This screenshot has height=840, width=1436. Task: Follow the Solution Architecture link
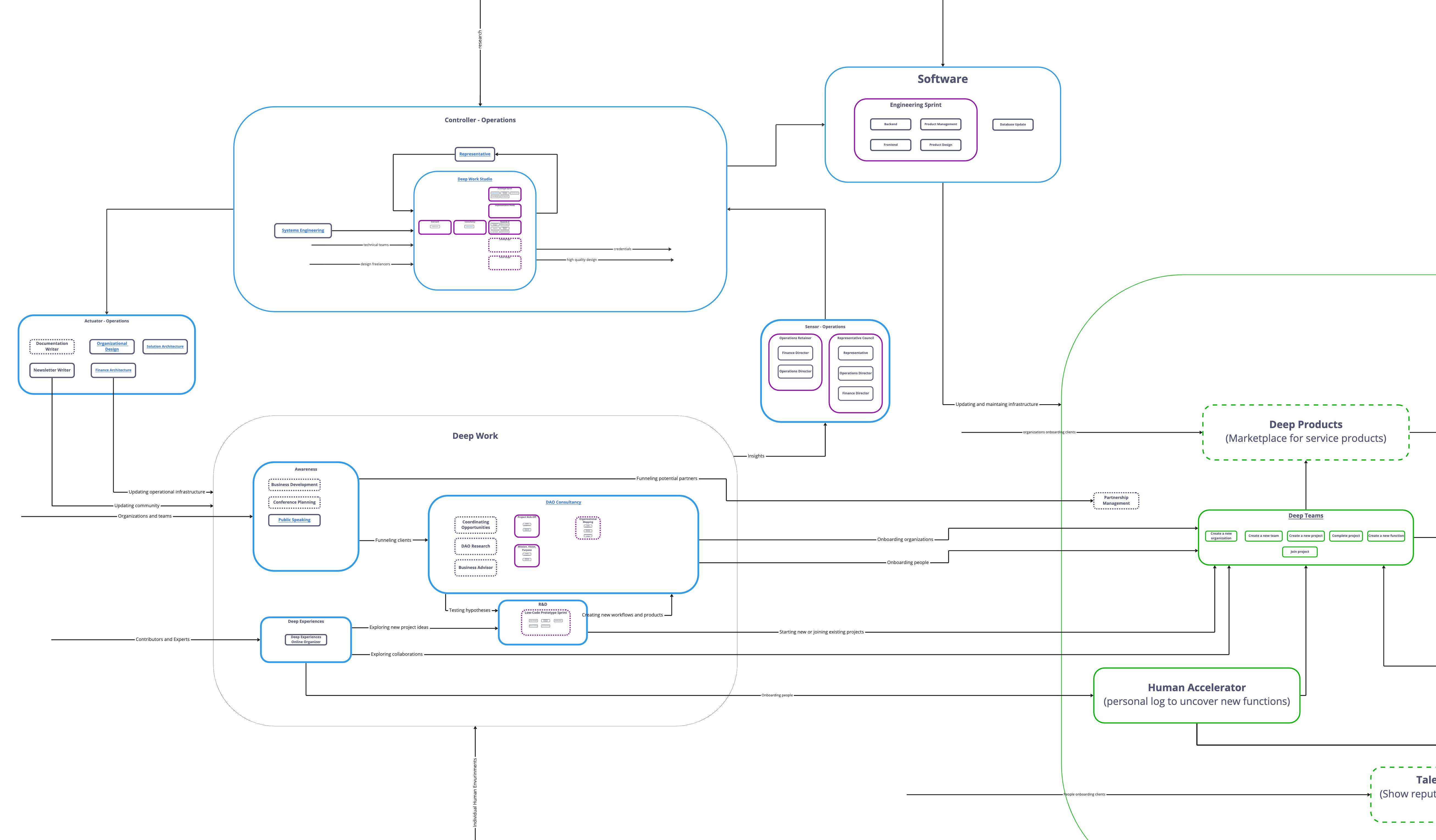coord(165,347)
